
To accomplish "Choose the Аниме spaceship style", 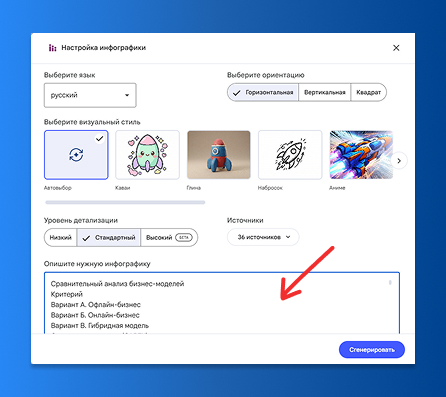I will pyautogui.click(x=361, y=155).
